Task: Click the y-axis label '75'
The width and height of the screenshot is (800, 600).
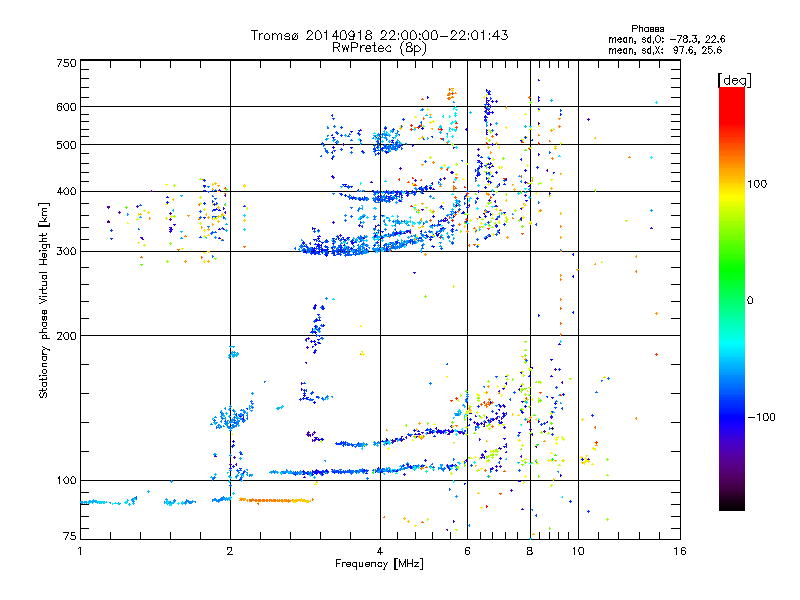Action: [x=70, y=536]
